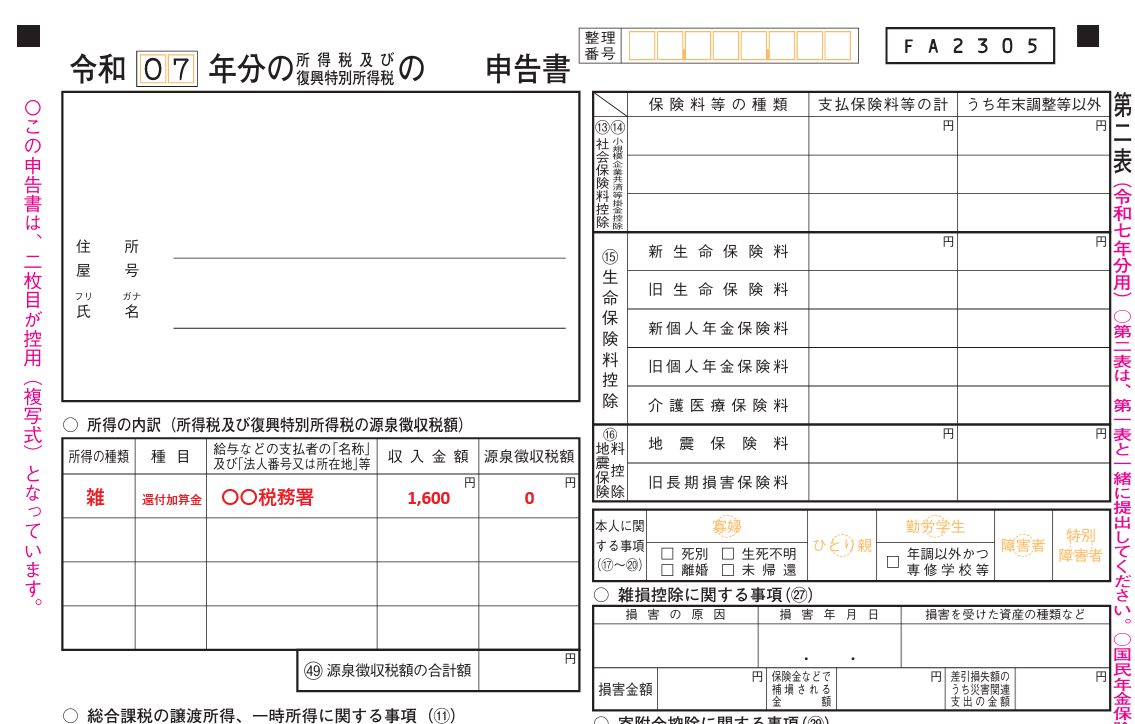Select the 勤労学生 circle option

[935, 526]
